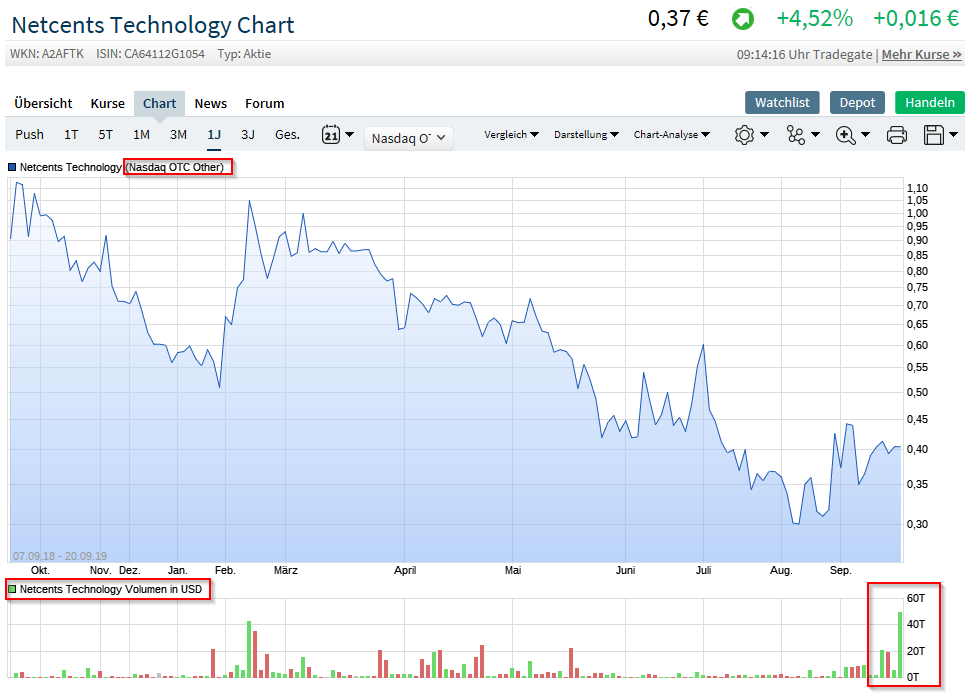
Task: Click the green Handeln button
Action: pos(930,102)
